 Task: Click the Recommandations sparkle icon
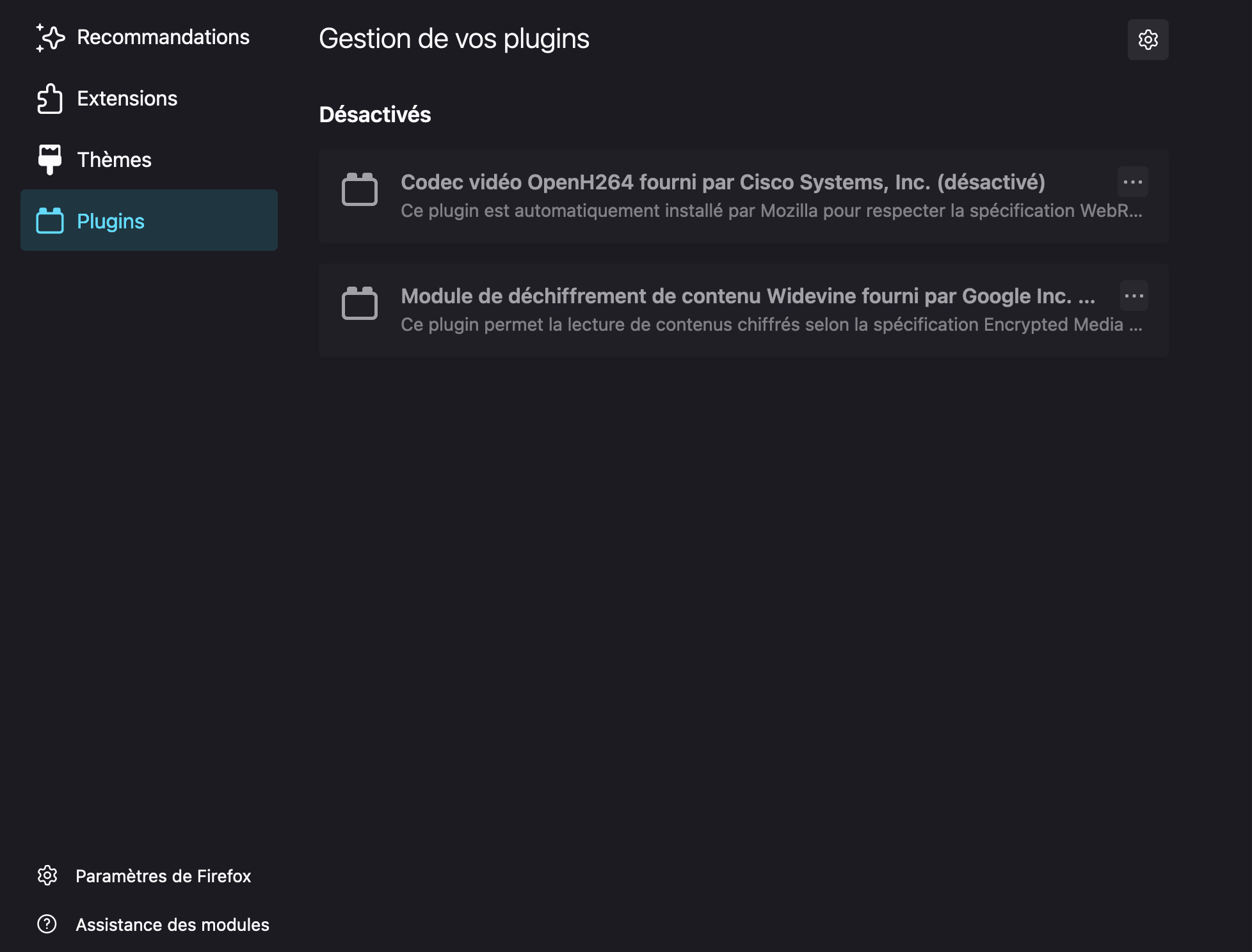point(50,38)
